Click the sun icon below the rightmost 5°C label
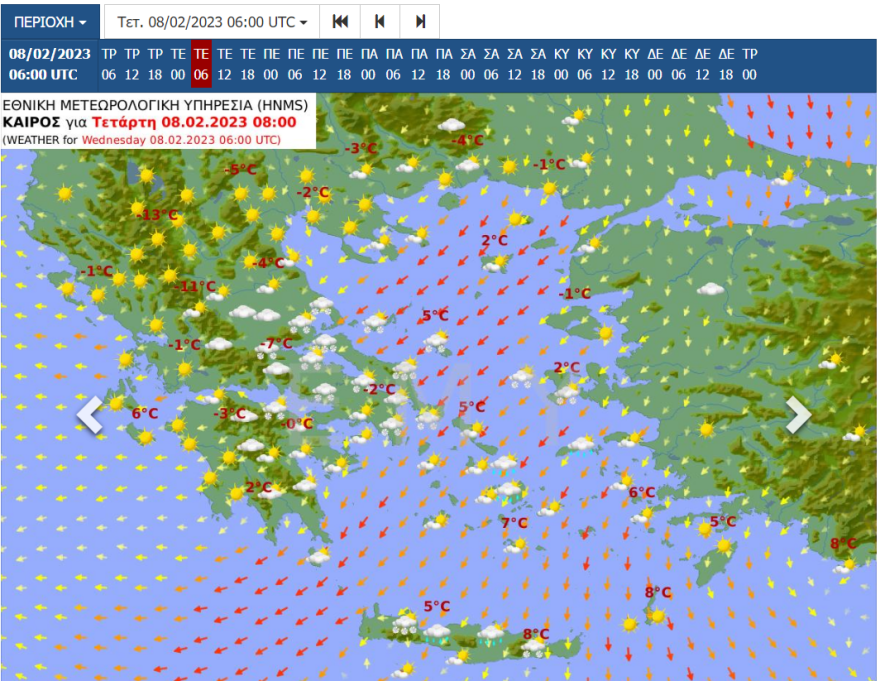 [724, 545]
